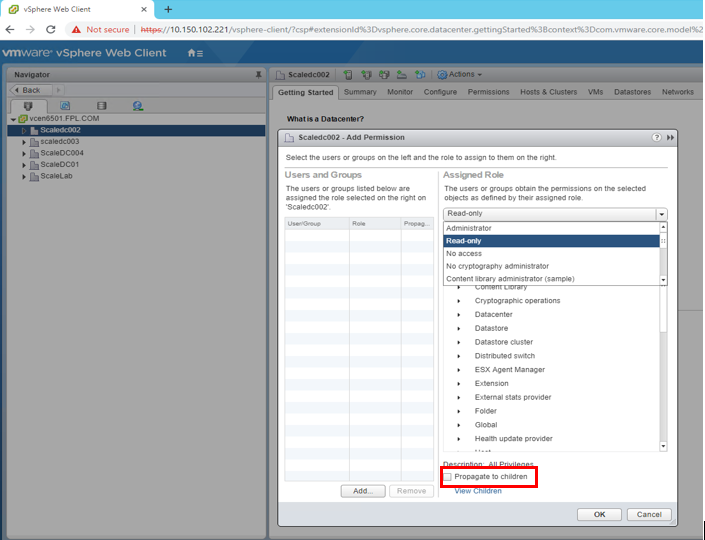Click the Remove button
The width and height of the screenshot is (705, 540).
(x=411, y=491)
